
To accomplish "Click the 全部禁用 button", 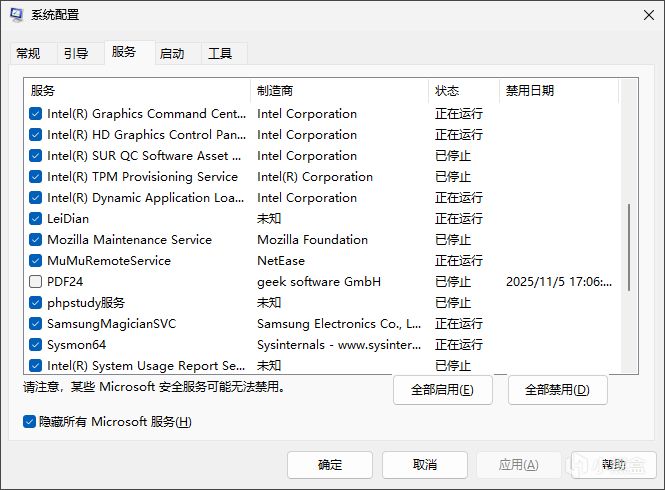I will (557, 390).
